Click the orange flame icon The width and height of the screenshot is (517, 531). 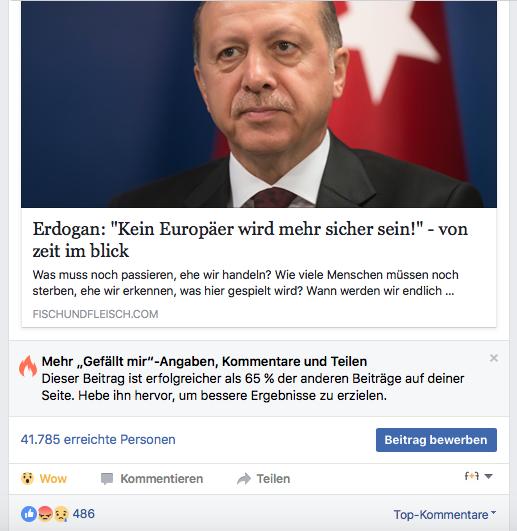pyautogui.click(x=28, y=366)
